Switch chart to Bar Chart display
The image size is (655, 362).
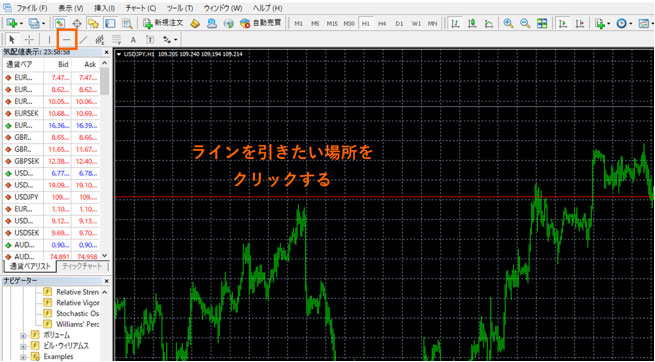[455, 23]
